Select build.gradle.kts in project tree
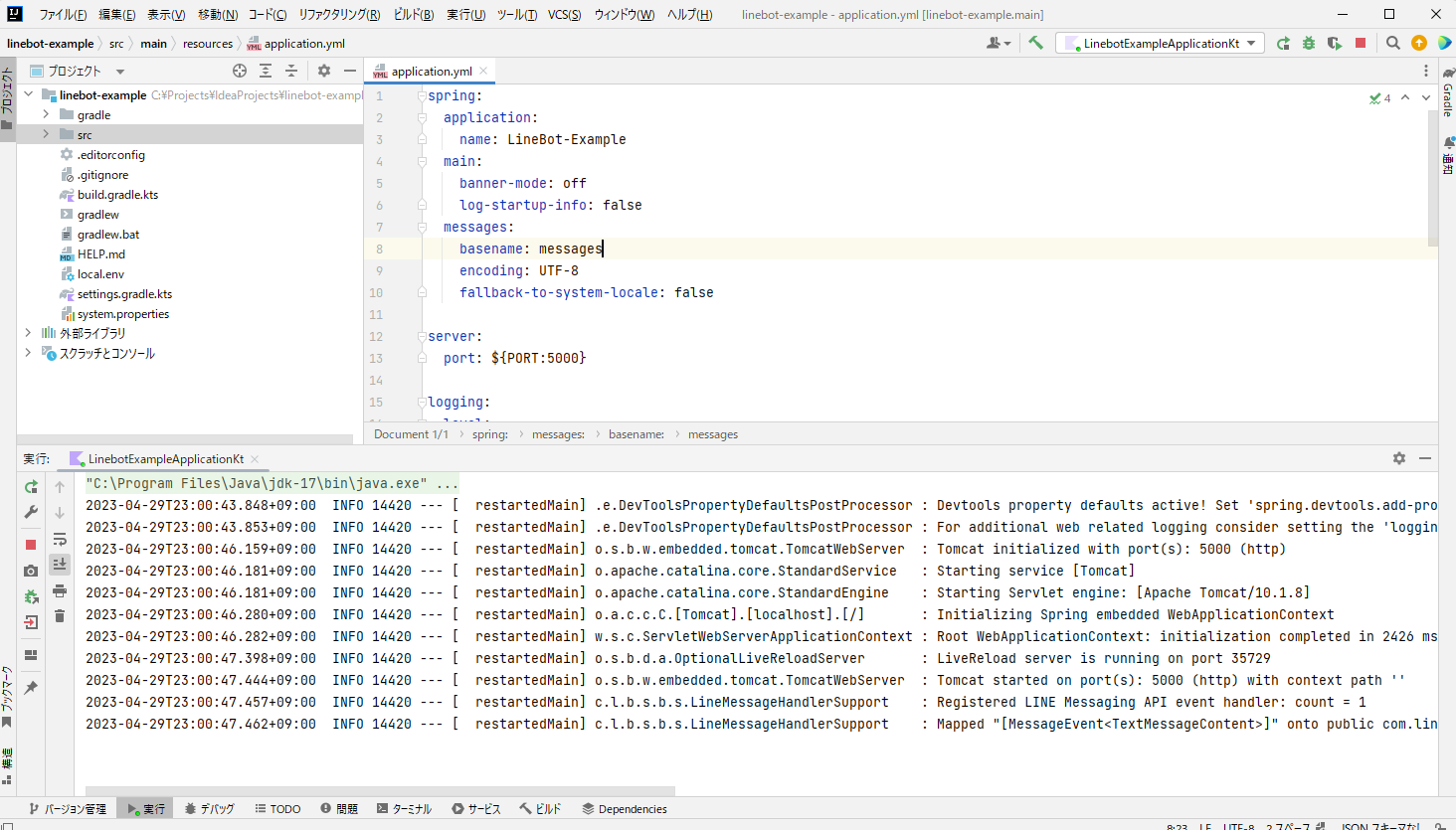 pyautogui.click(x=117, y=195)
